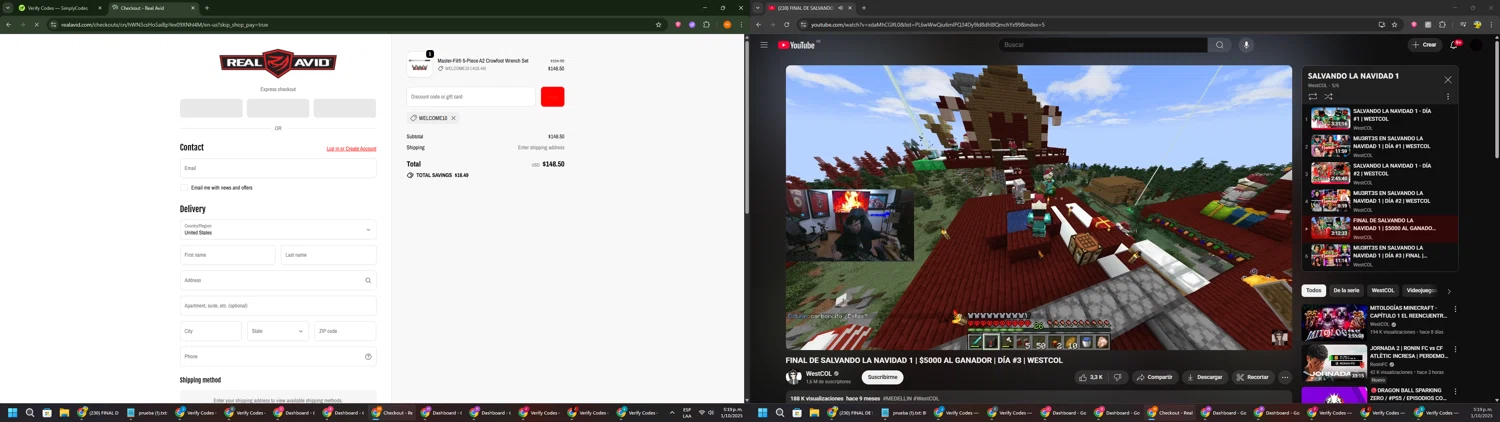Open the phone field help question mark
Screen dimensions: 1500x422
[368, 356]
